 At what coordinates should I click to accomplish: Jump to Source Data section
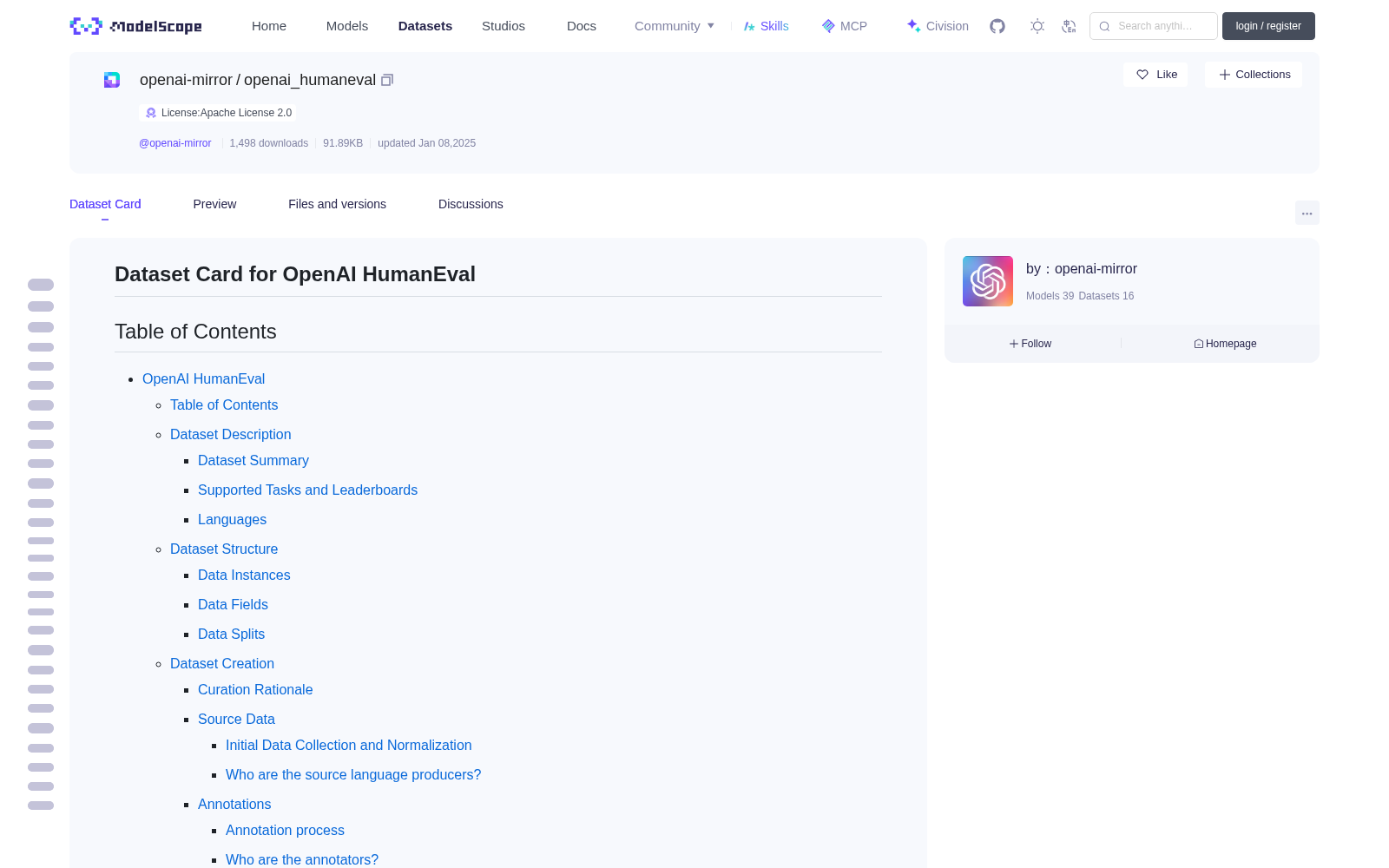tap(236, 719)
